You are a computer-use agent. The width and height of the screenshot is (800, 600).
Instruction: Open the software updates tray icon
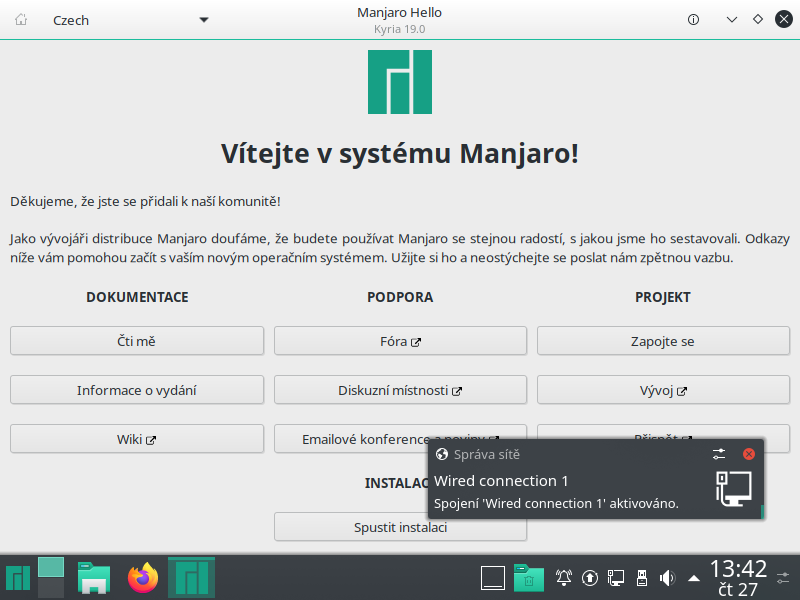(x=588, y=577)
